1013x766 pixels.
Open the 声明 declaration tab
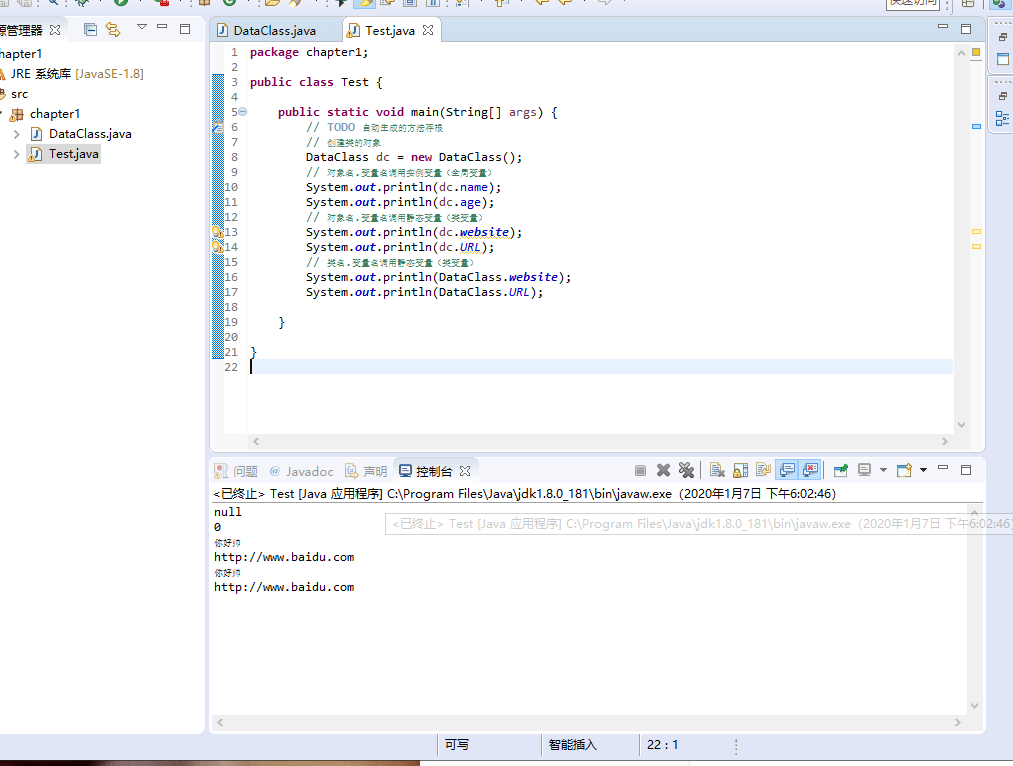click(x=366, y=471)
